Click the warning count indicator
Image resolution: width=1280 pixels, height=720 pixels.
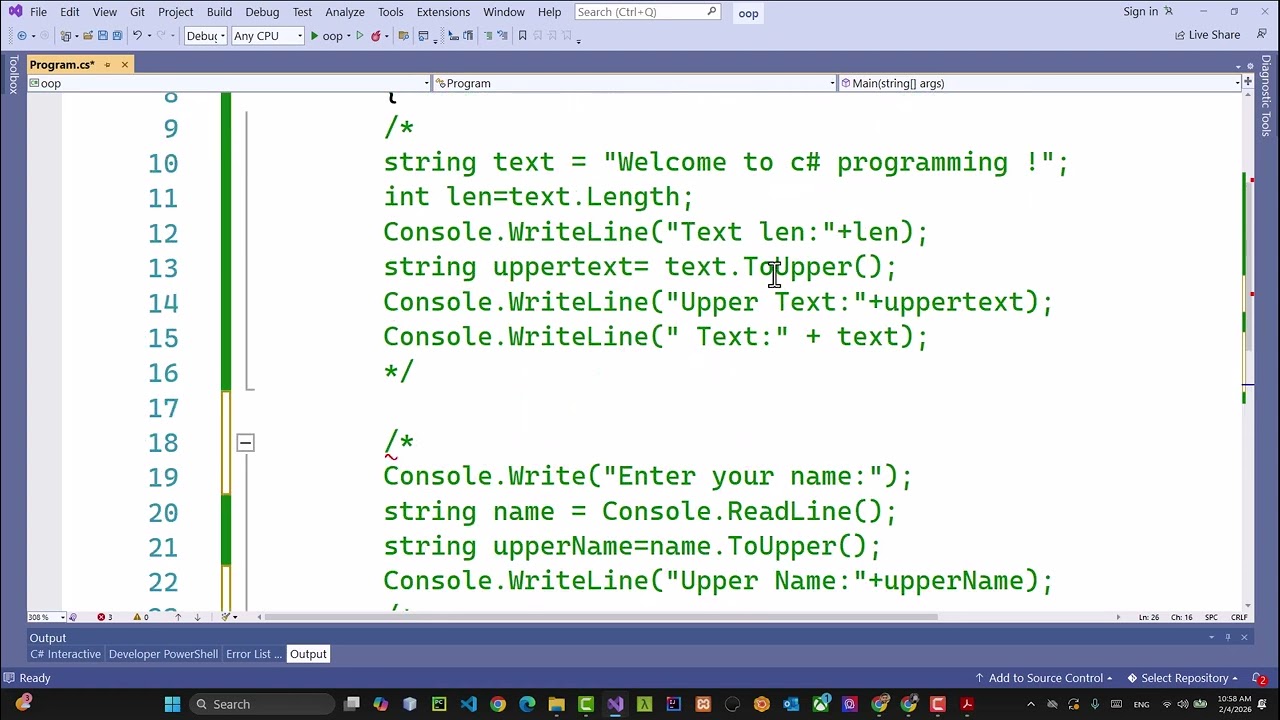click(141, 617)
